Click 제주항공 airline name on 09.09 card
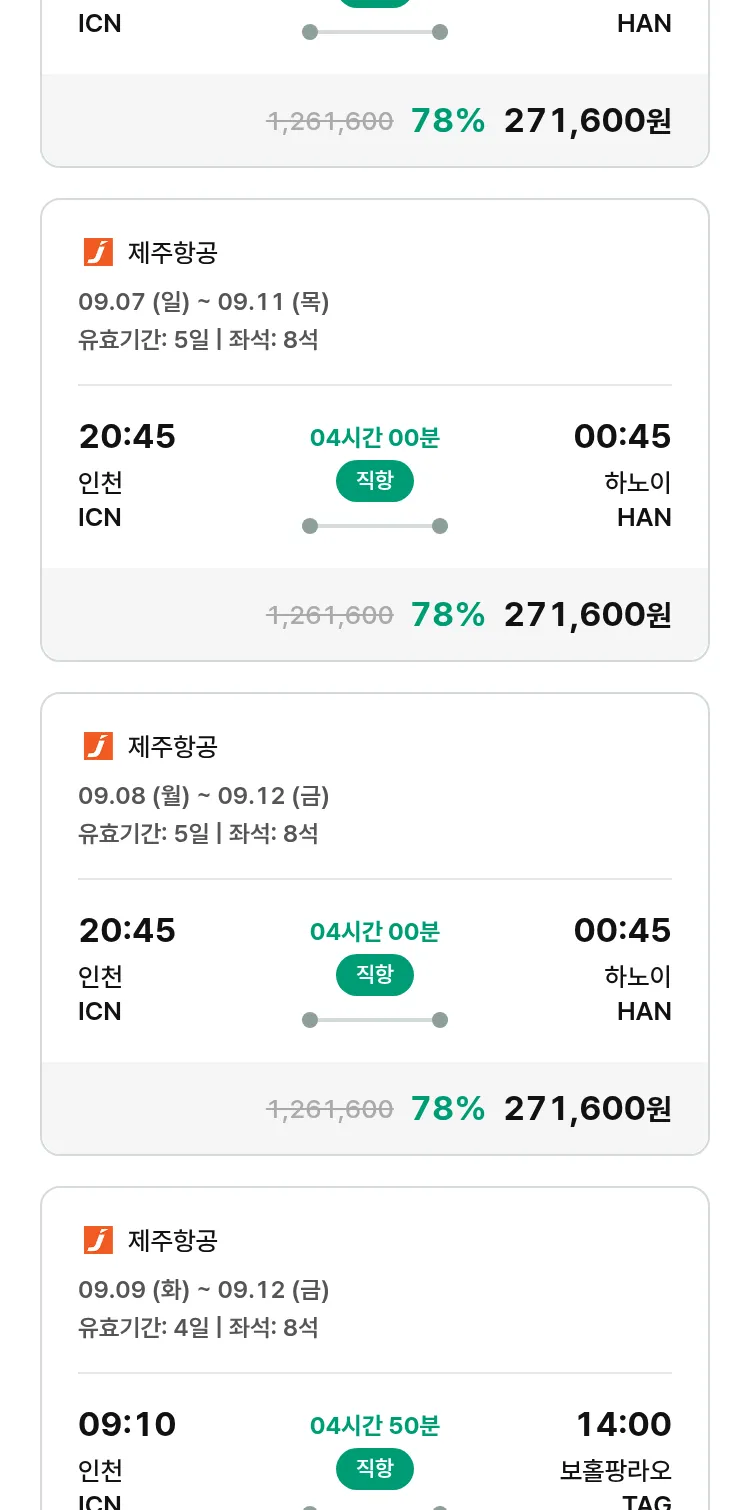The image size is (750, 1510). point(172,1240)
